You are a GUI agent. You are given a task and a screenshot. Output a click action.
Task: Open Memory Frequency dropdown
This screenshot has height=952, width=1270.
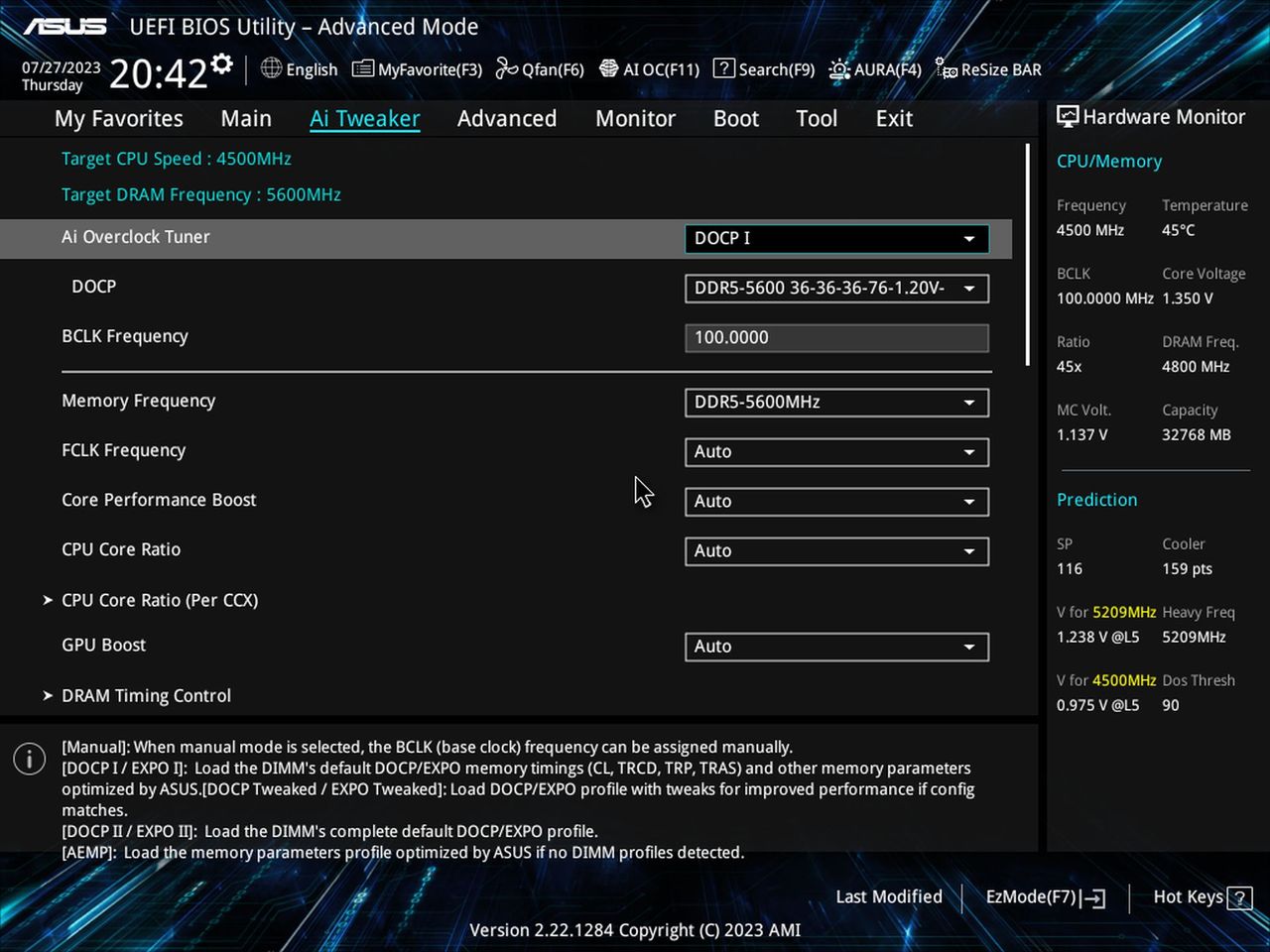tap(836, 403)
